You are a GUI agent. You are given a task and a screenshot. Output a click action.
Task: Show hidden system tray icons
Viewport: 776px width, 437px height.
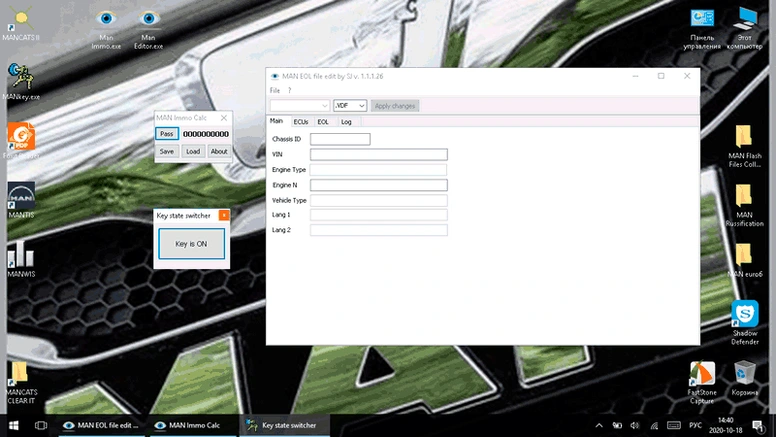tap(599, 425)
